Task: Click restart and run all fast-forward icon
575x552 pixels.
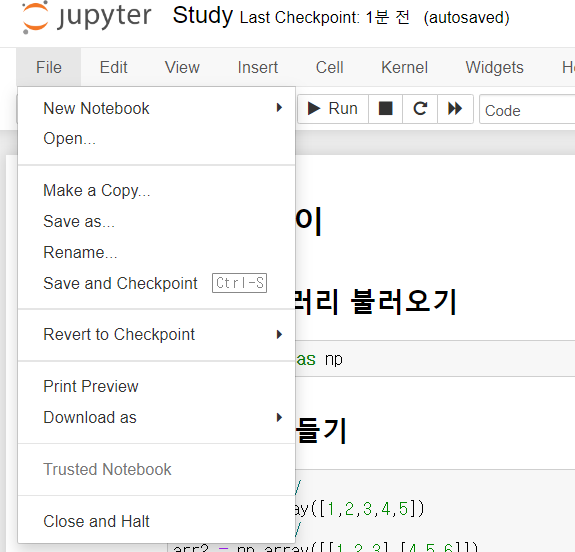Action: pyautogui.click(x=455, y=109)
